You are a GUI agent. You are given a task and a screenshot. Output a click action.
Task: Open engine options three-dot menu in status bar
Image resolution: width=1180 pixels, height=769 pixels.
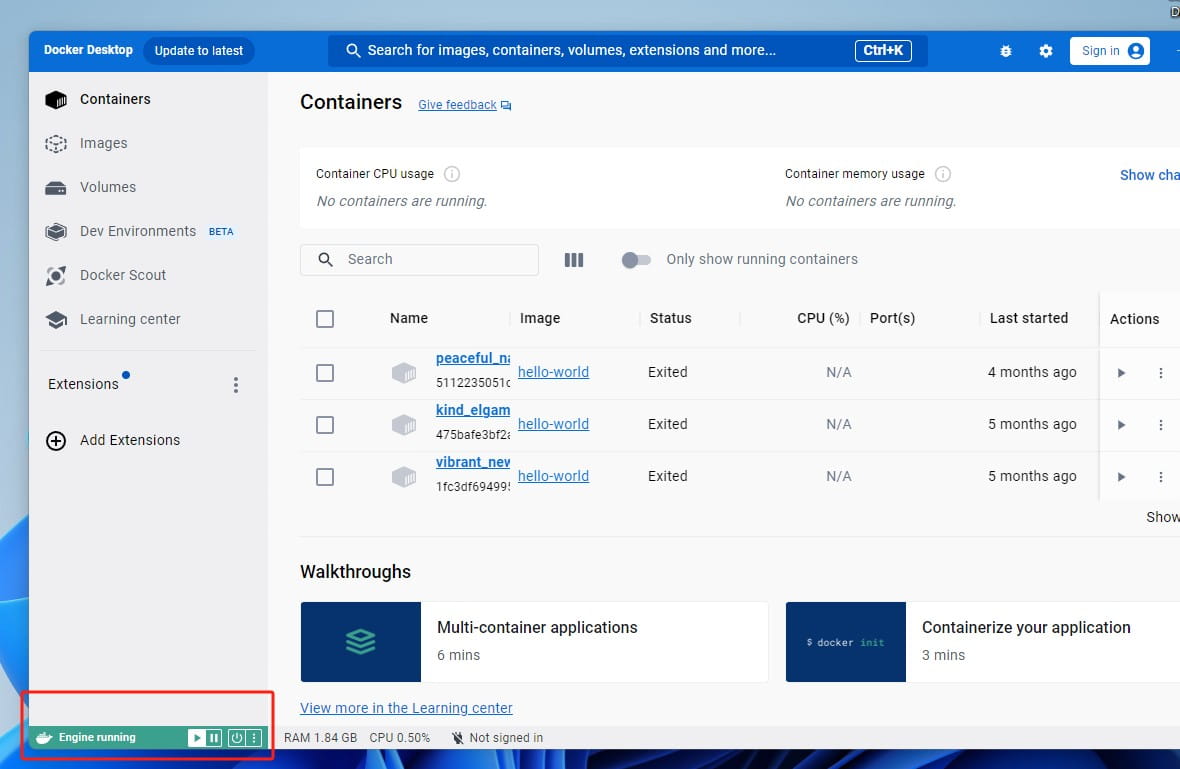[254, 738]
